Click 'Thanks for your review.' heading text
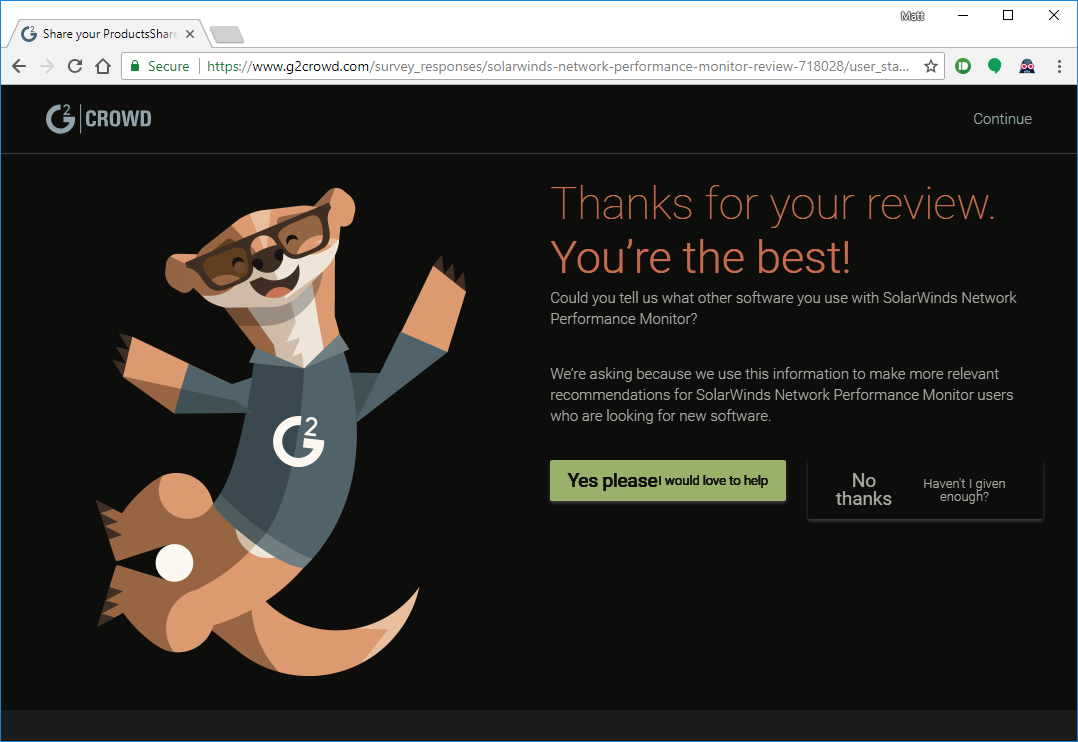 [773, 204]
